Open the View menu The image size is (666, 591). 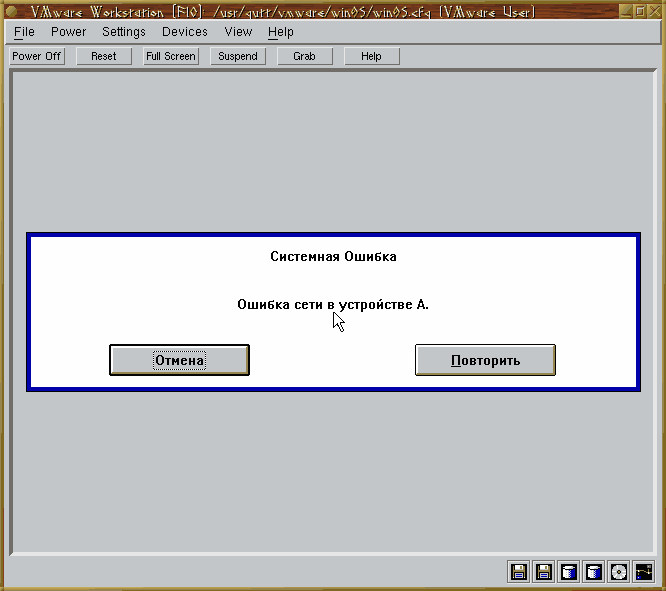pos(238,32)
